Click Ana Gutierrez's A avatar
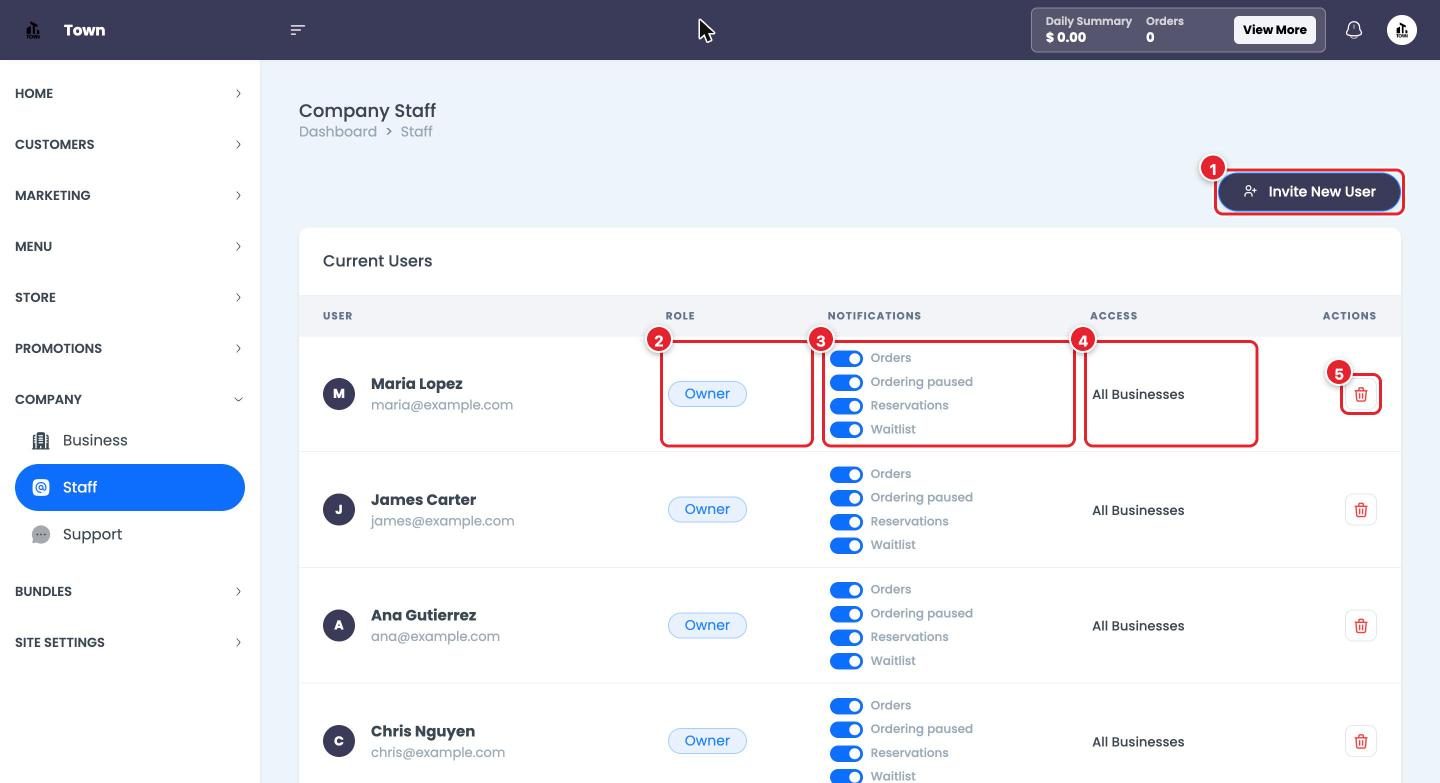This screenshot has width=1440, height=783. coord(339,626)
